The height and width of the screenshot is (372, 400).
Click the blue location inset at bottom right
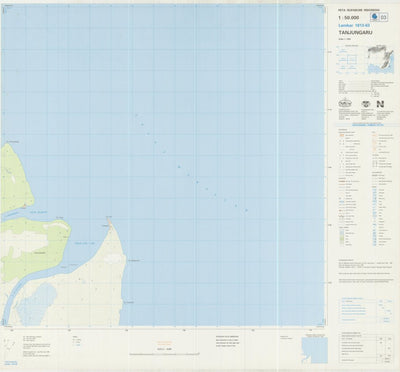coord(315,350)
